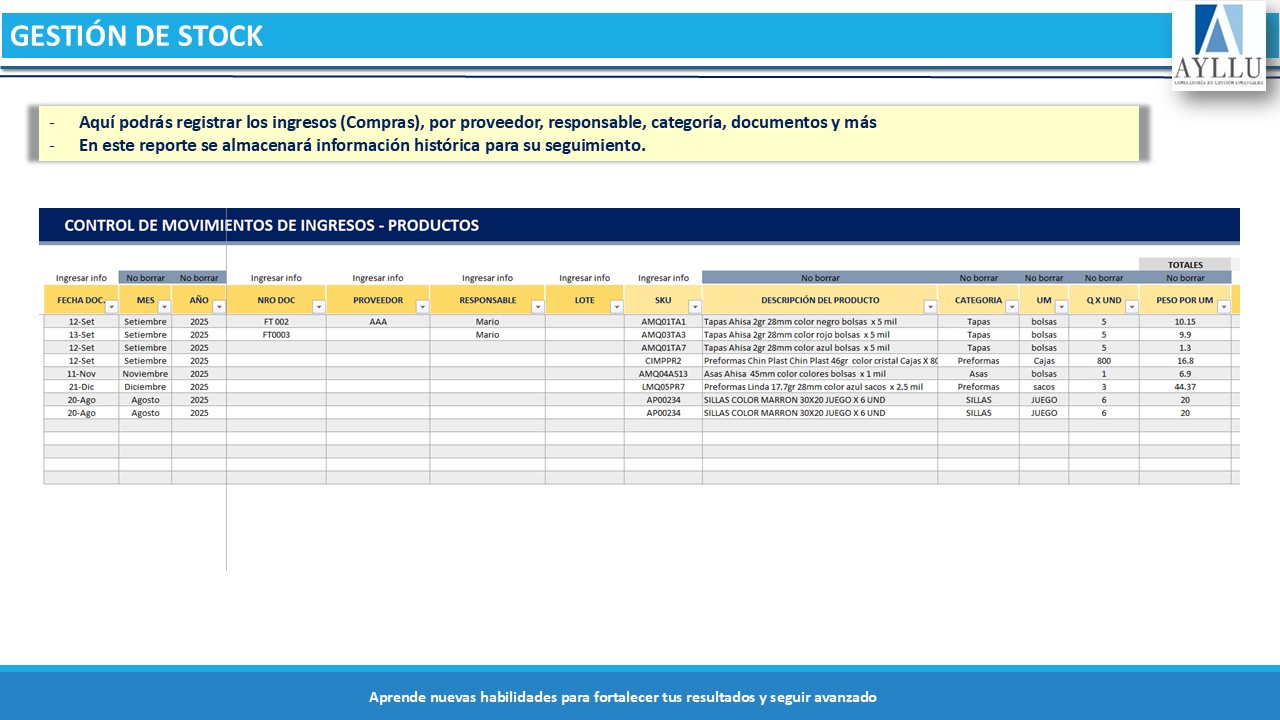Expand the PROVEEDOR filter arrow
This screenshot has width=1280, height=720.
(422, 307)
